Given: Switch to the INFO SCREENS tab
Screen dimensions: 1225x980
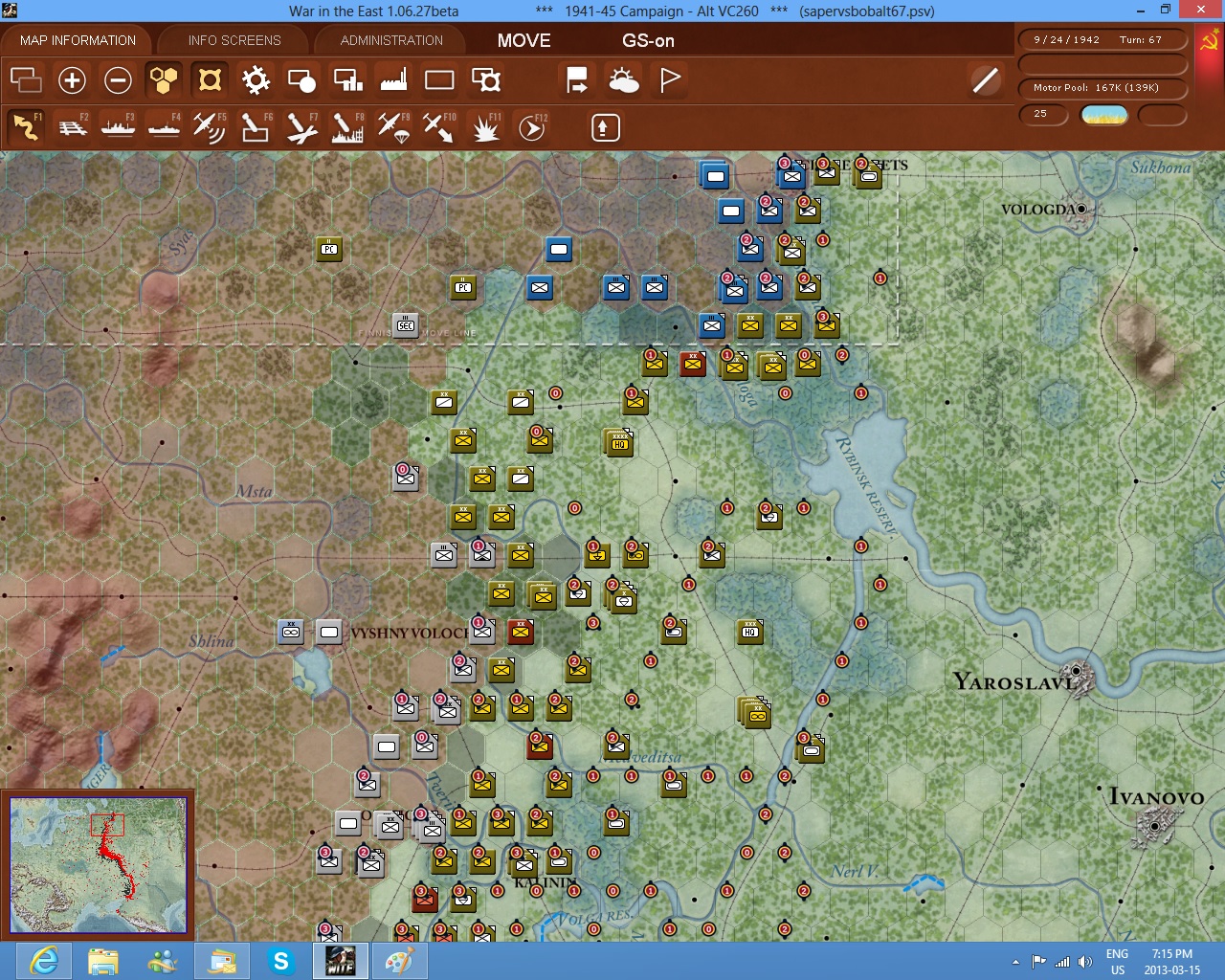Looking at the screenshot, I should (234, 40).
